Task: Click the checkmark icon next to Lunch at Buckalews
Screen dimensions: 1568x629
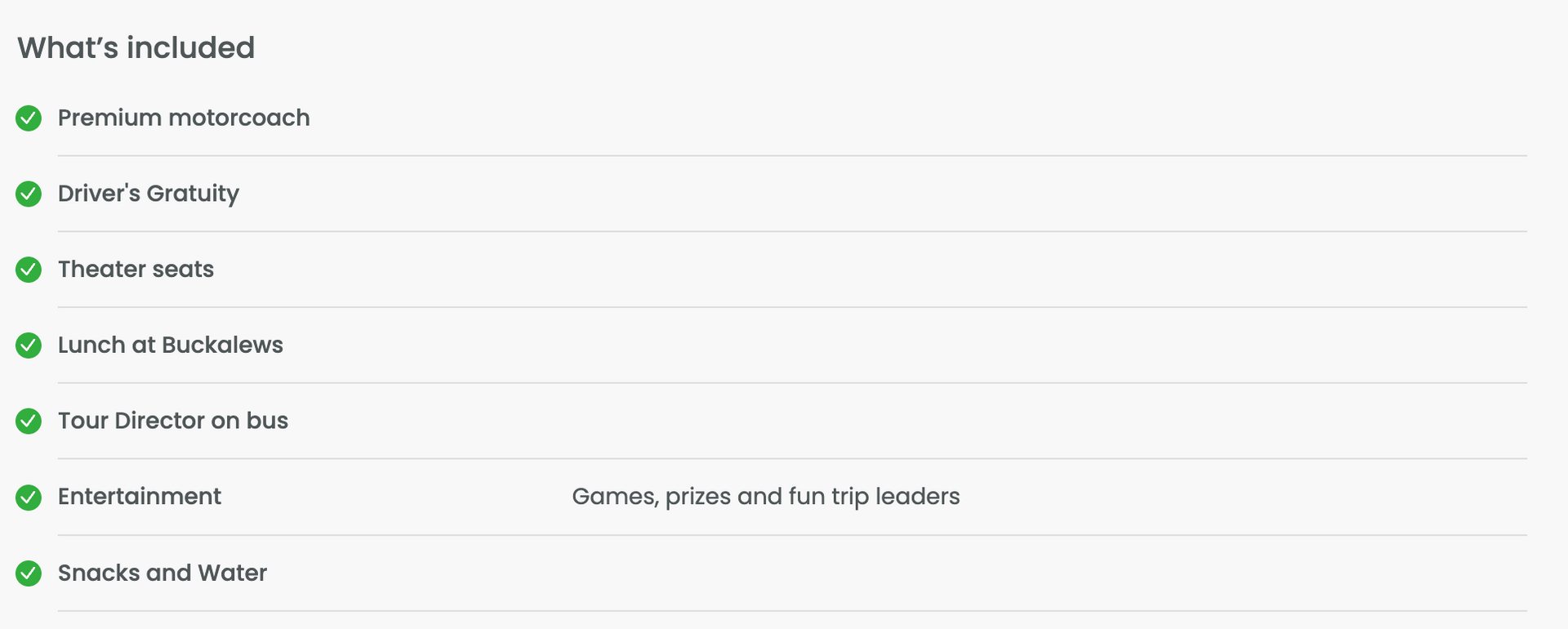Action: (x=29, y=346)
